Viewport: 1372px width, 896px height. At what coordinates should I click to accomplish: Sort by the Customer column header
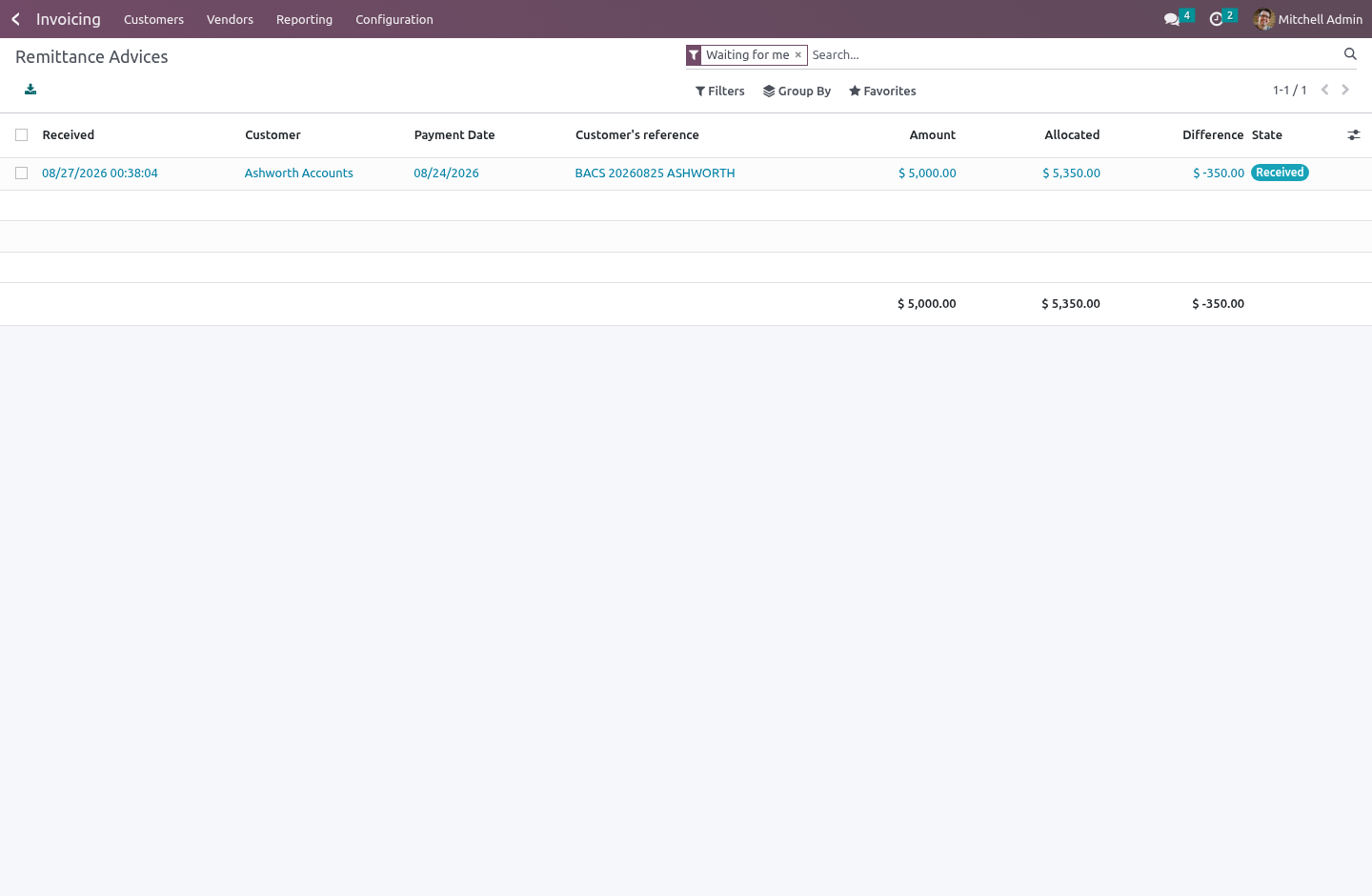coord(272,135)
